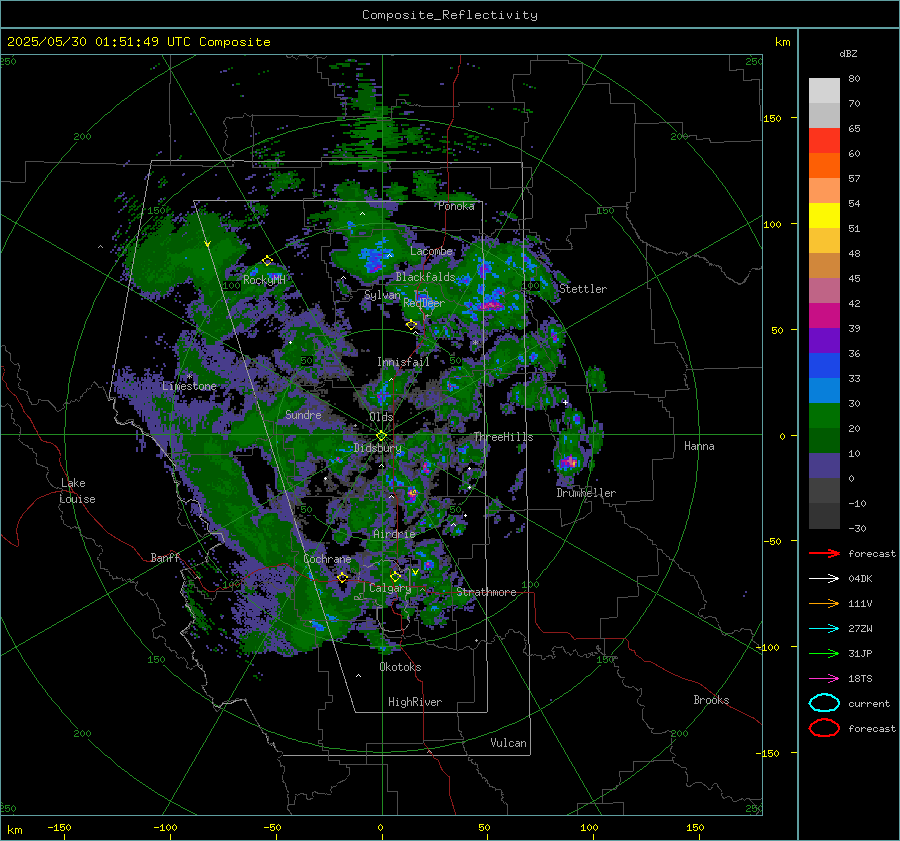Click the -150 tick label on bottom axis
900x841 pixels.
click(59, 827)
